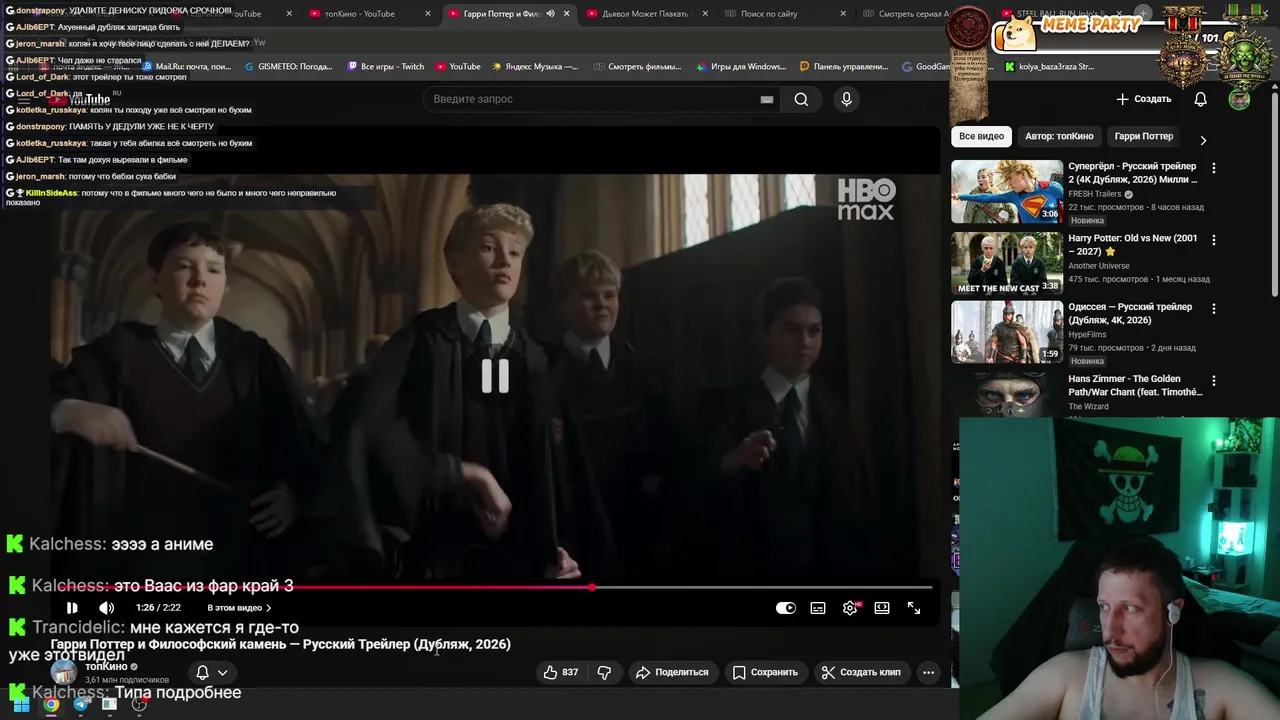Screen dimensions: 1280x720
Task: Open the Супергёрл trailer thumbnail
Action: tap(1007, 192)
